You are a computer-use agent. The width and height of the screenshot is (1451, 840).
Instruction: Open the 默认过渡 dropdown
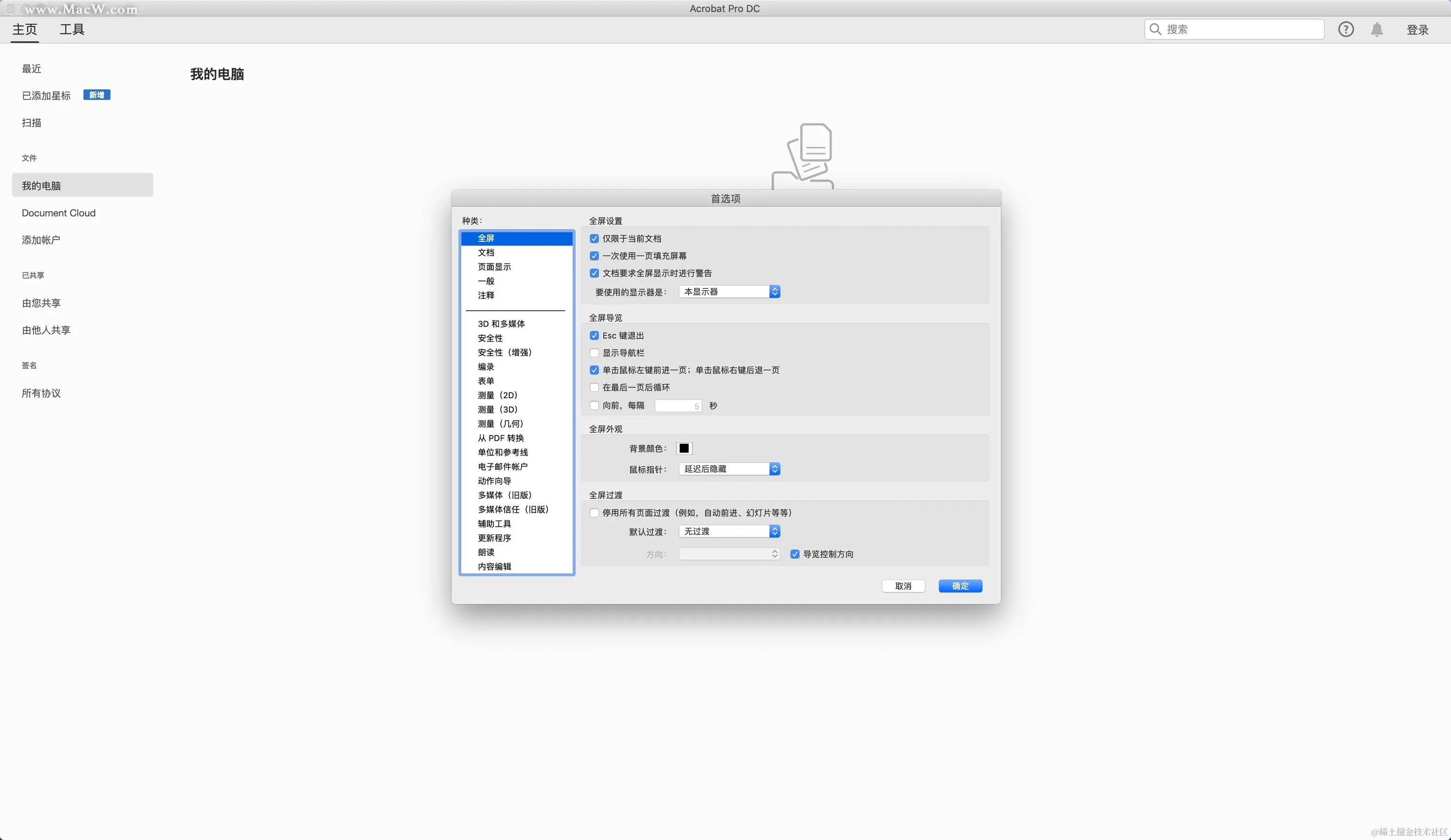[x=729, y=532]
